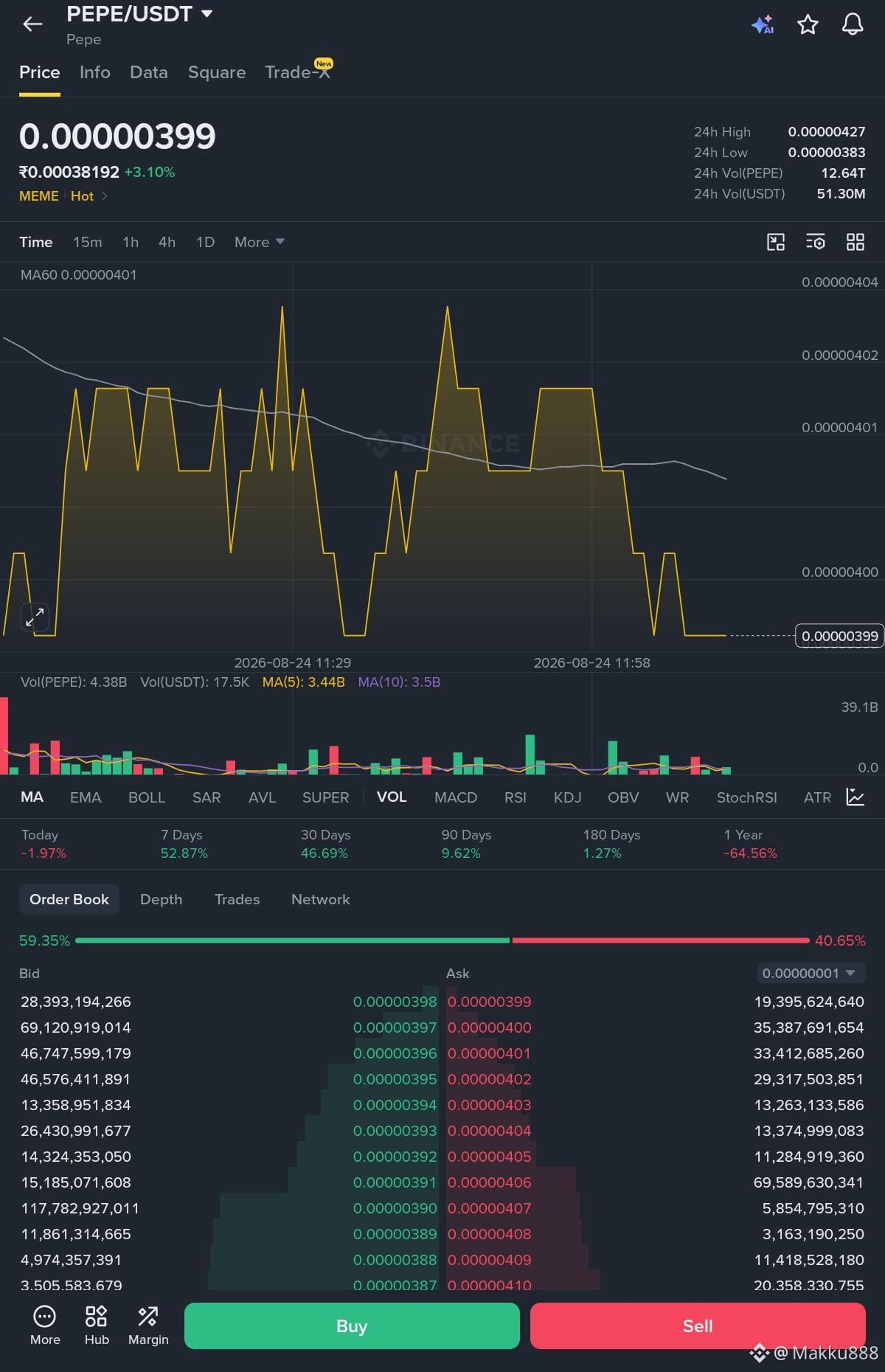Toggle the EMA indicator

point(86,797)
